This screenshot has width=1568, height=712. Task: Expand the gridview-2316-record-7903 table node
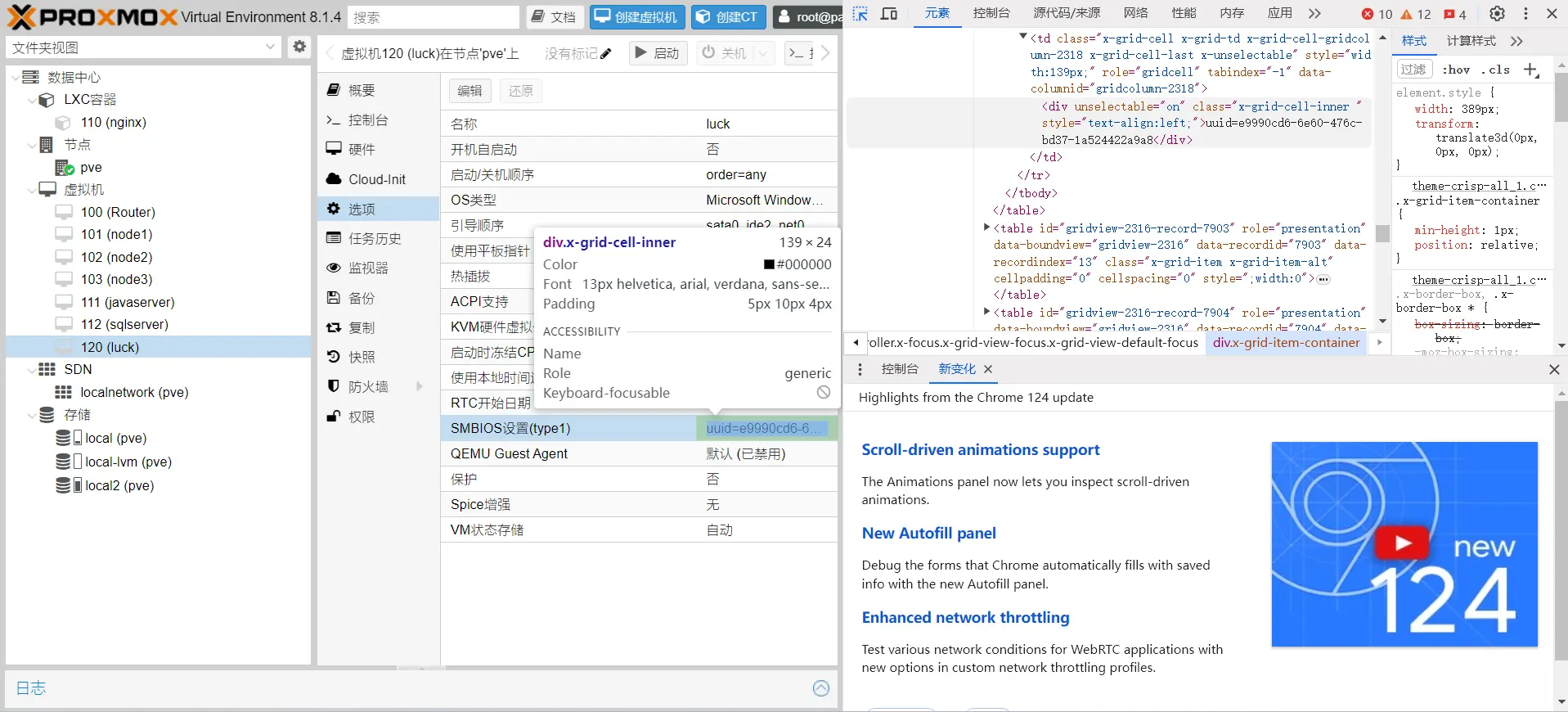coord(986,228)
